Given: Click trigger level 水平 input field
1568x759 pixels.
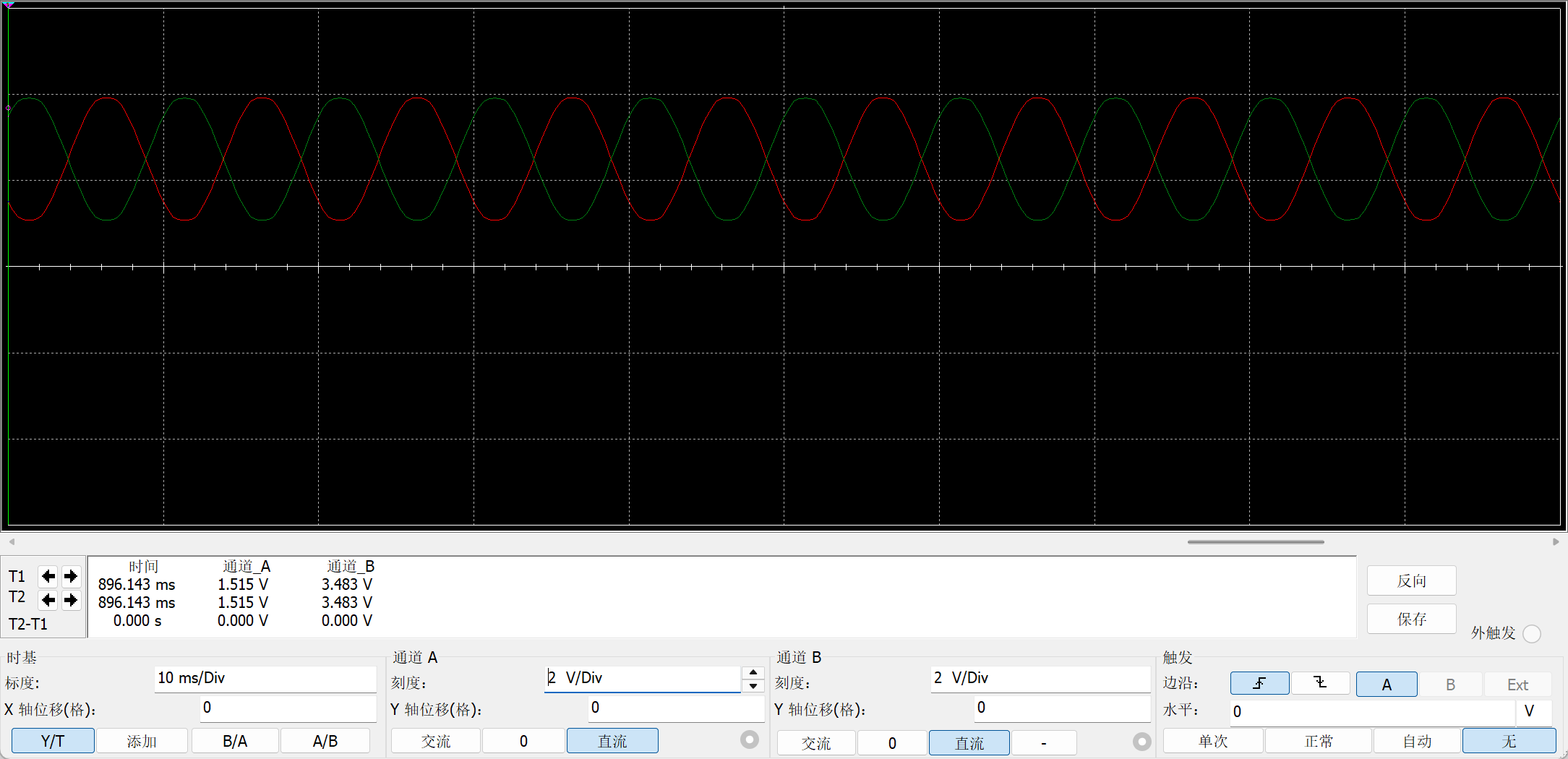Looking at the screenshot, I should [x=1372, y=711].
